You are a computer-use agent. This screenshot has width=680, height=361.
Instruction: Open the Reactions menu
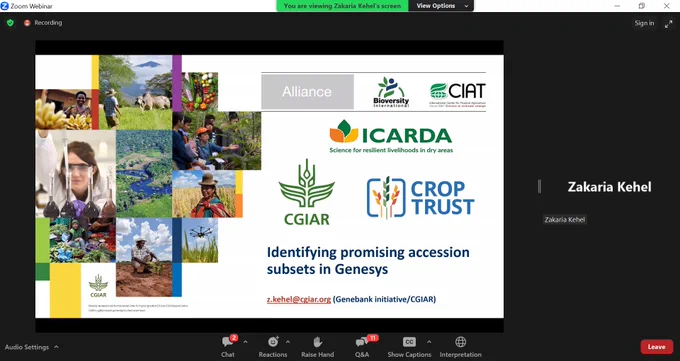point(273,347)
